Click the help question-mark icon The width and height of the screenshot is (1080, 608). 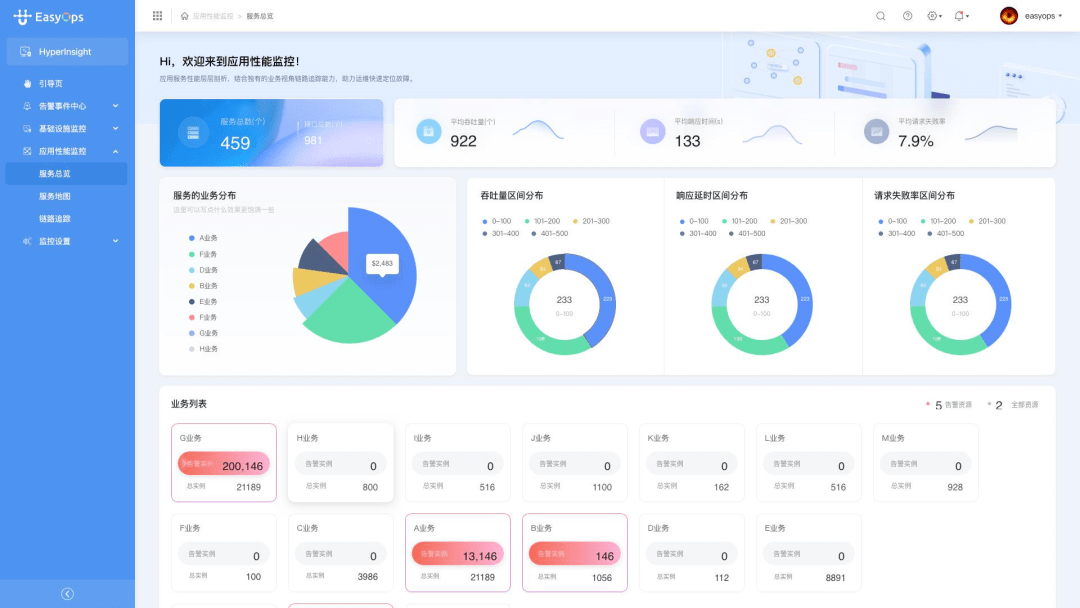click(x=906, y=15)
